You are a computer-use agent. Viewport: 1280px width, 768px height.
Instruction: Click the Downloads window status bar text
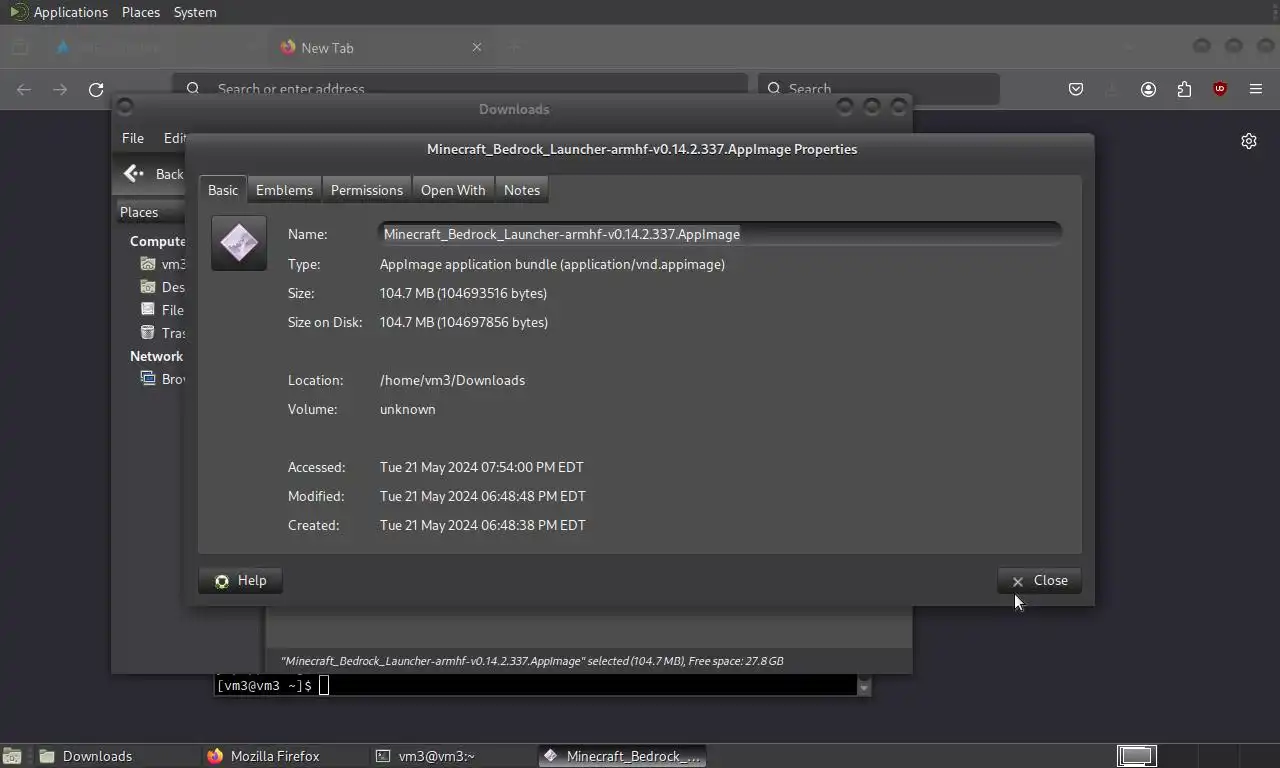coord(532,661)
